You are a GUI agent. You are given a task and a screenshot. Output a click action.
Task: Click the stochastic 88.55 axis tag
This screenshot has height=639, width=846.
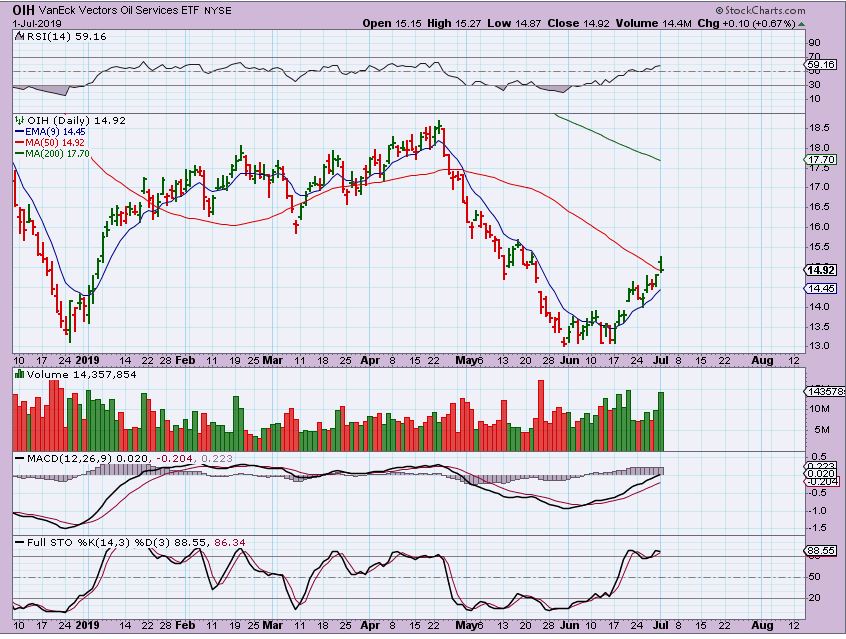coord(821,551)
